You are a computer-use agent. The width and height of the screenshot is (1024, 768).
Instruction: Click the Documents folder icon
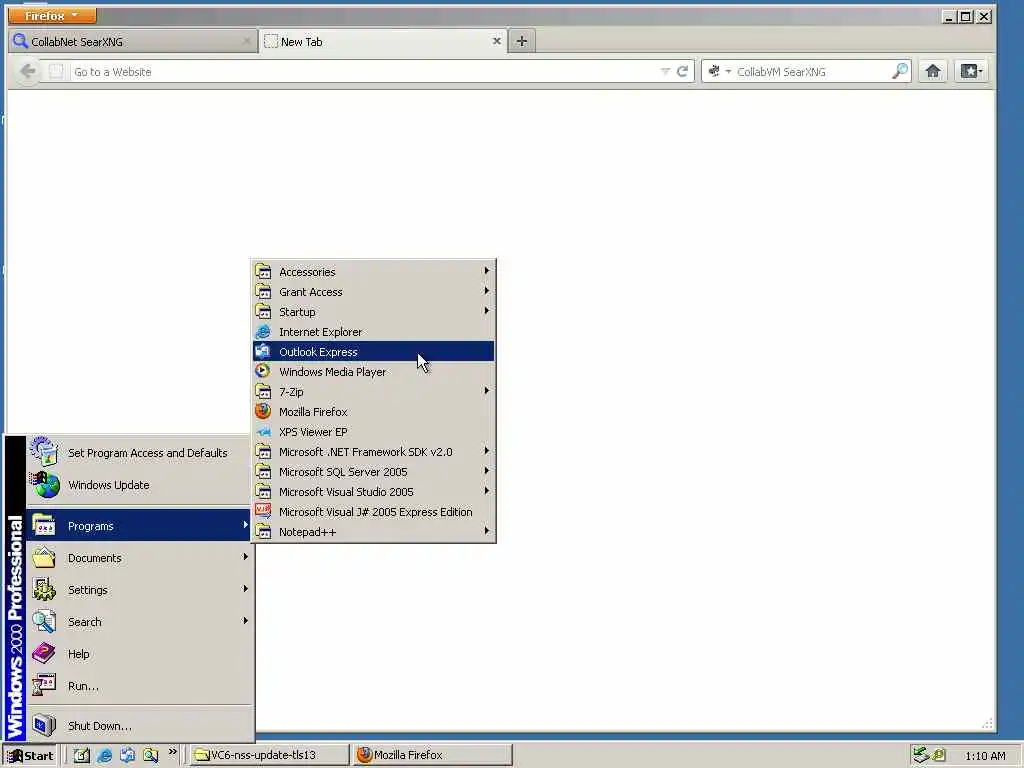tap(44, 558)
